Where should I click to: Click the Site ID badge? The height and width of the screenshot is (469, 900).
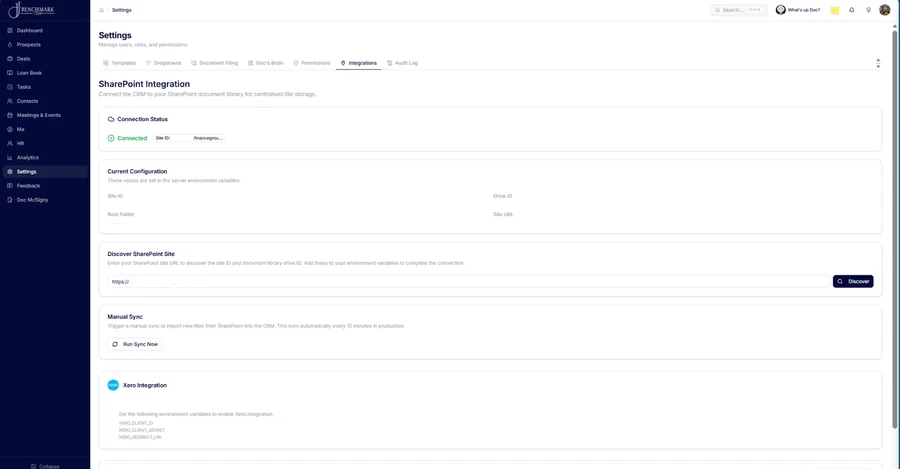click(189, 138)
